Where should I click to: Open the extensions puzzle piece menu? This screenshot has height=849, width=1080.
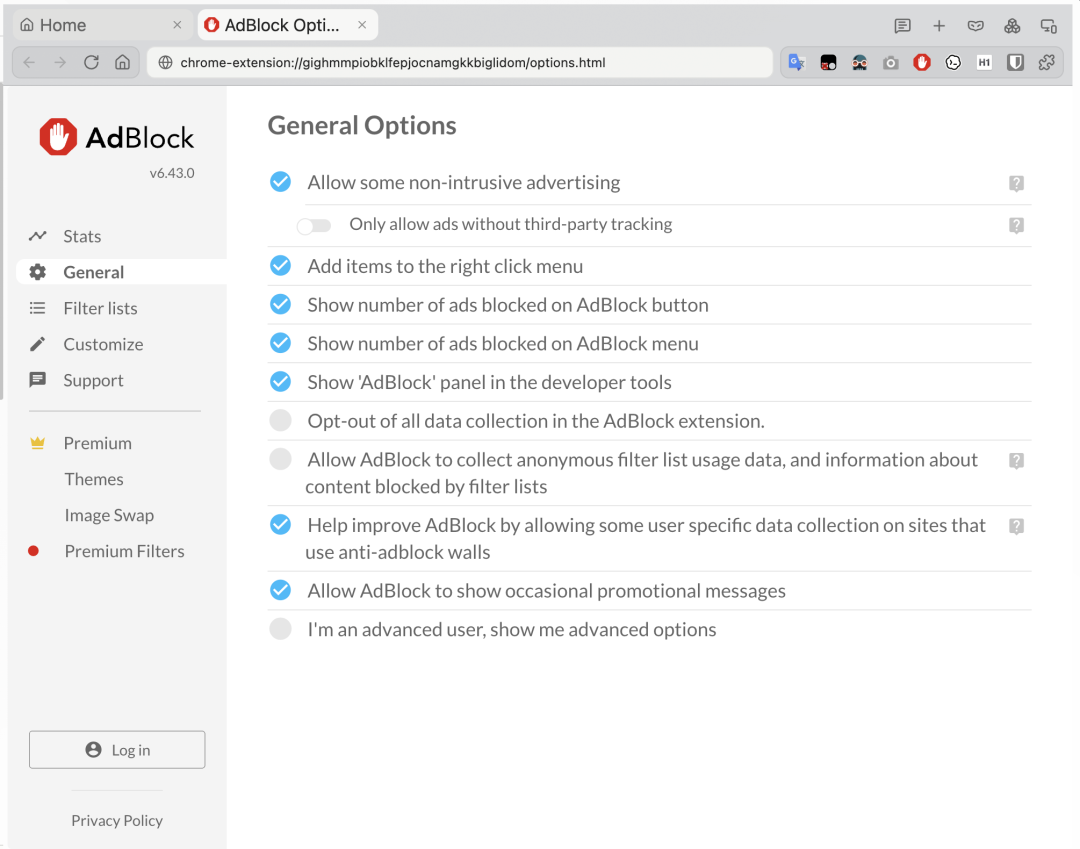pyautogui.click(x=1047, y=63)
